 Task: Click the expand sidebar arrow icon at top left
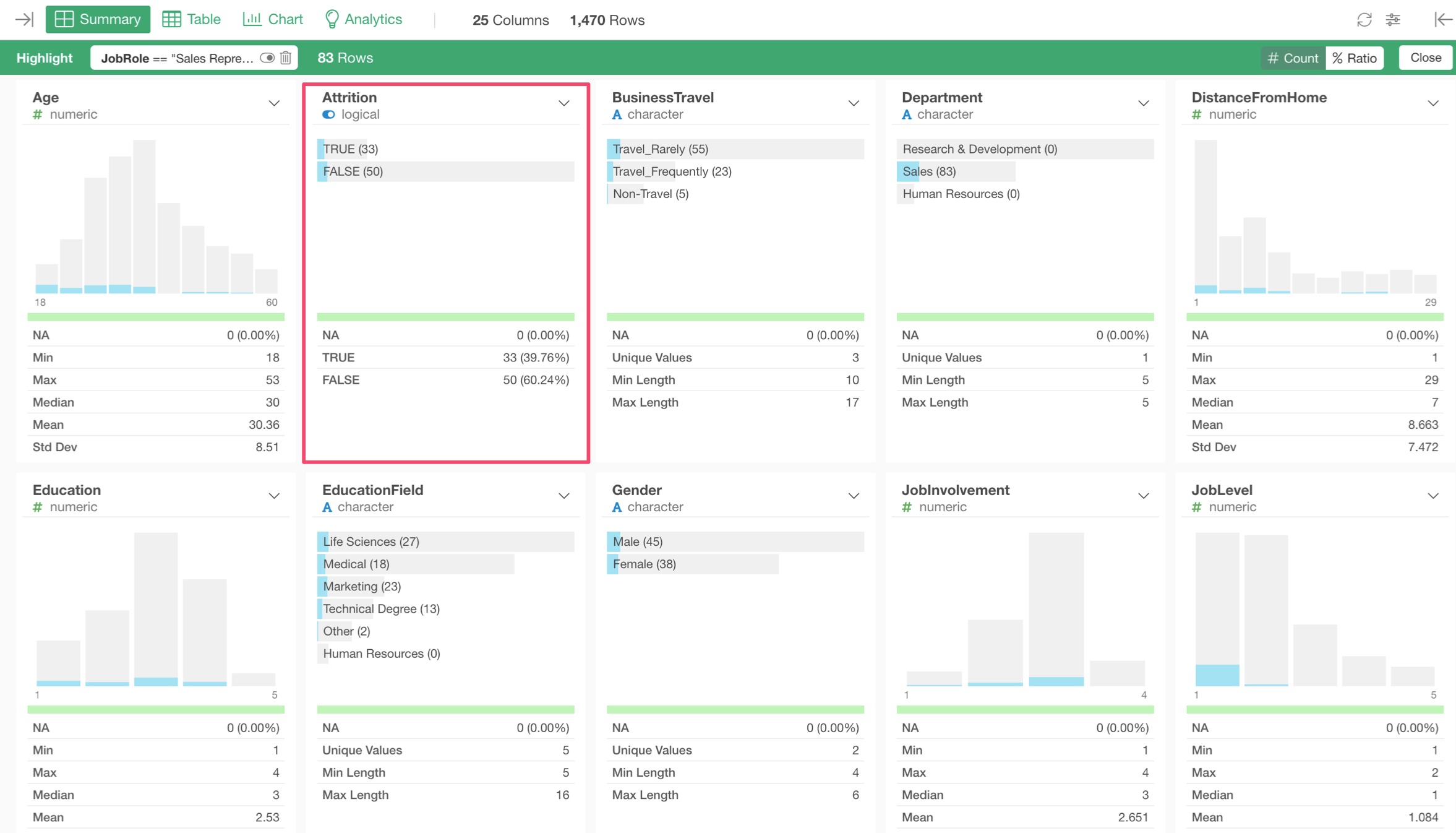click(24, 20)
